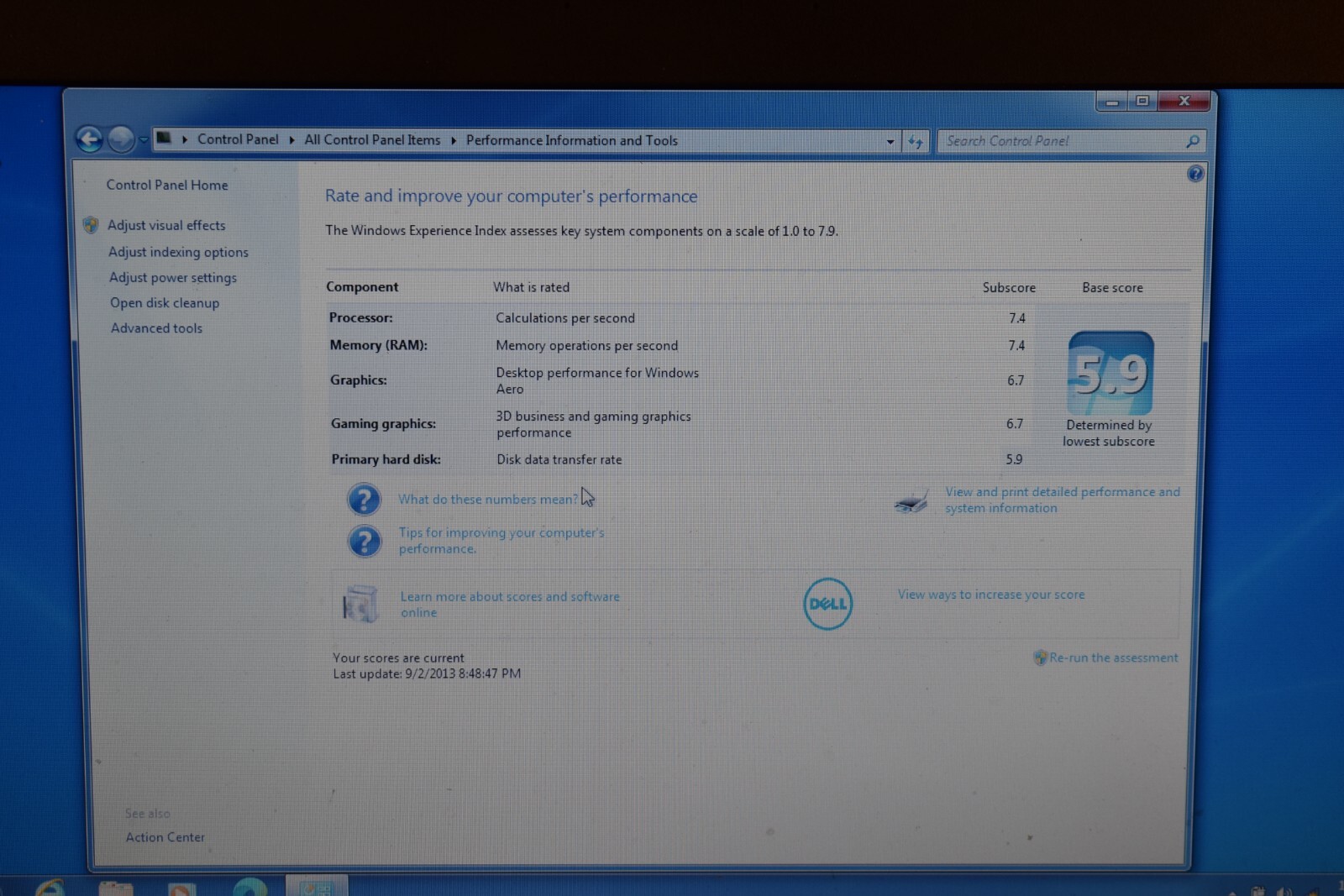
Task: Click the 5.9 base score badge
Action: [1110, 373]
